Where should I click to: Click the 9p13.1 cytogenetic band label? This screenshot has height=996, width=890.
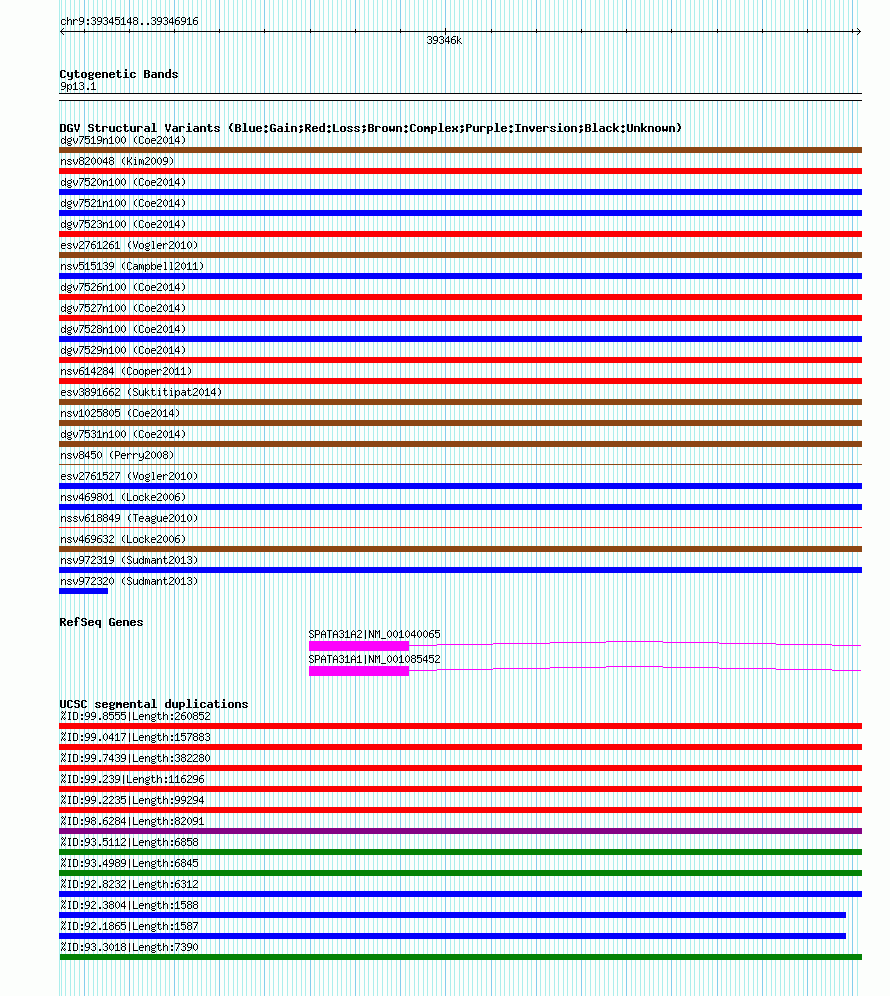click(78, 86)
